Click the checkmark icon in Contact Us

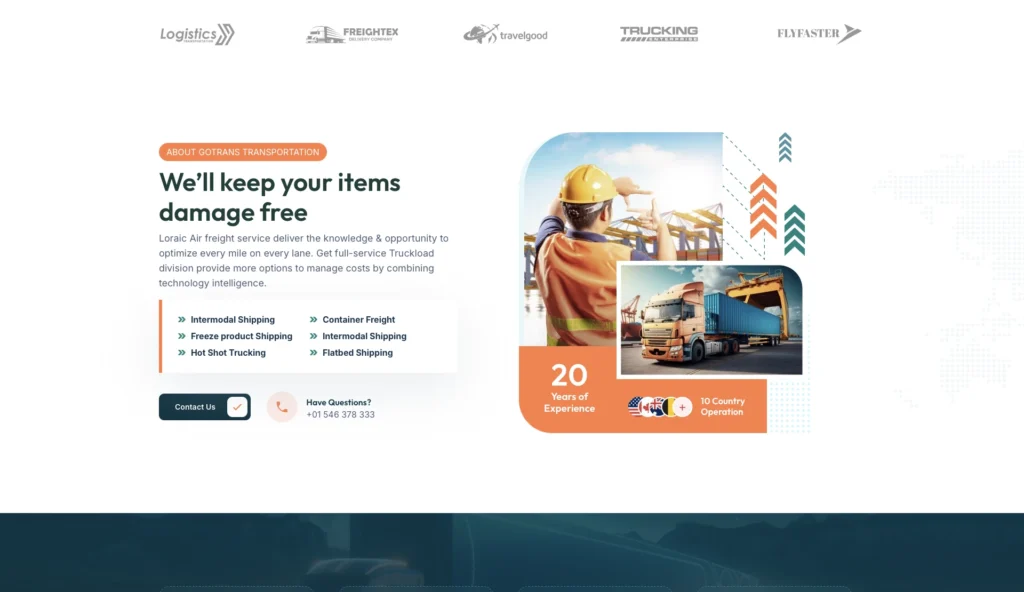click(237, 407)
